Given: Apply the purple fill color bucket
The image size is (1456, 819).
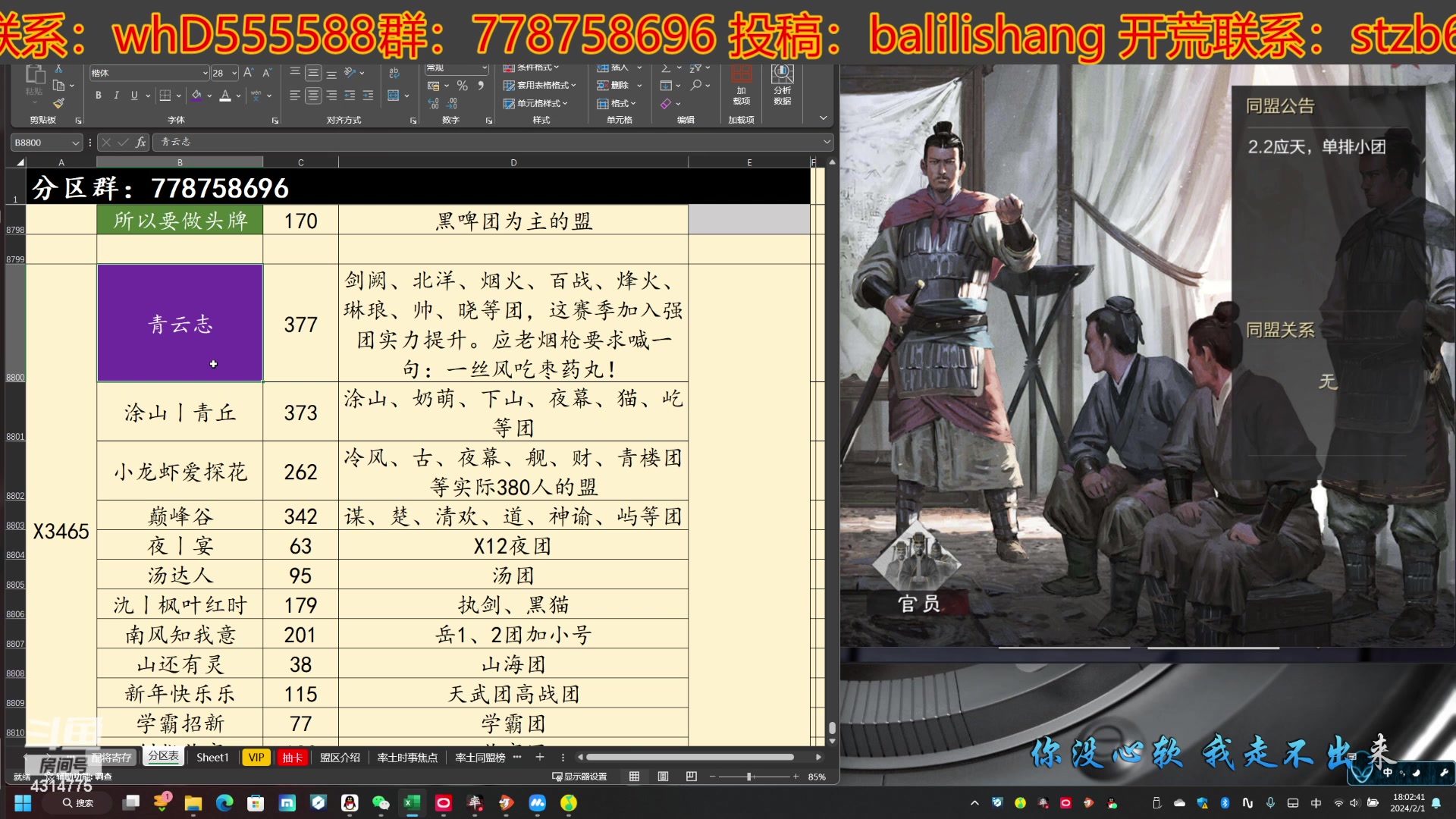Looking at the screenshot, I should click(x=196, y=96).
